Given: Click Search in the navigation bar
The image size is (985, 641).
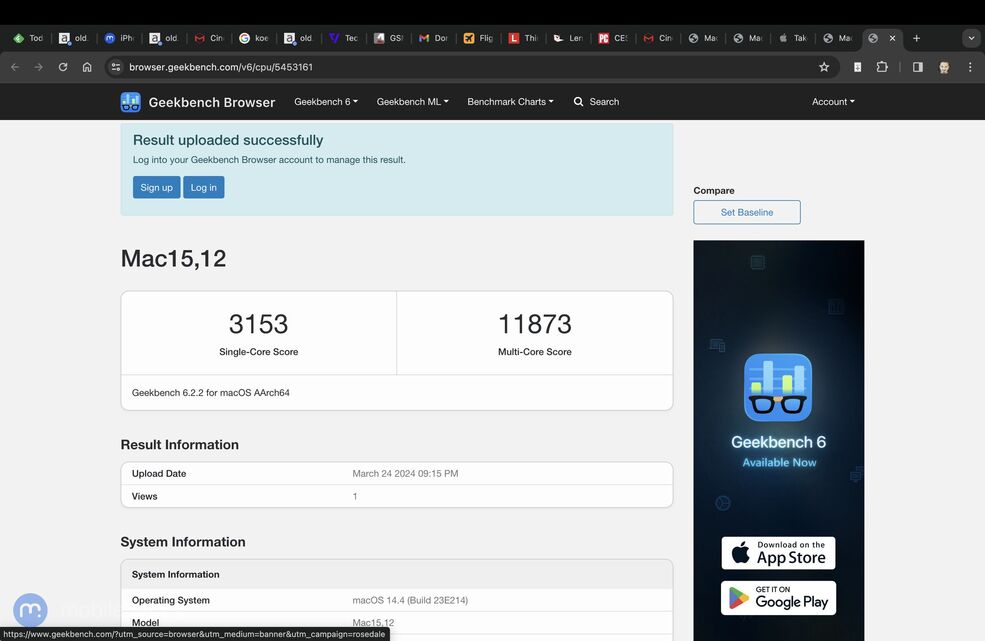Looking at the screenshot, I should click(x=596, y=102).
